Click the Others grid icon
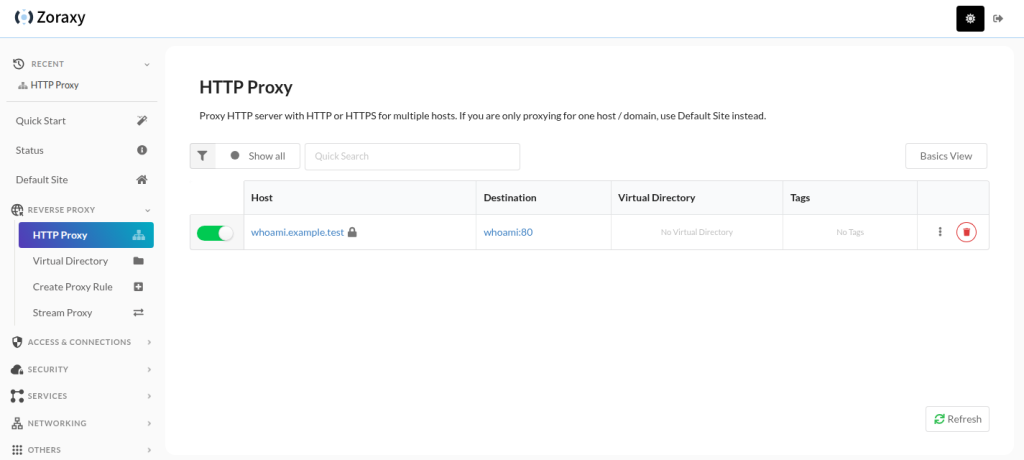The image size is (1024, 460). tap(17, 450)
